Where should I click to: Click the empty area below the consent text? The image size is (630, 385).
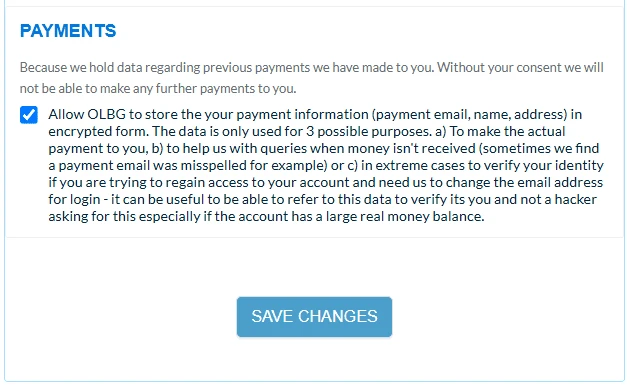[x=314, y=265]
